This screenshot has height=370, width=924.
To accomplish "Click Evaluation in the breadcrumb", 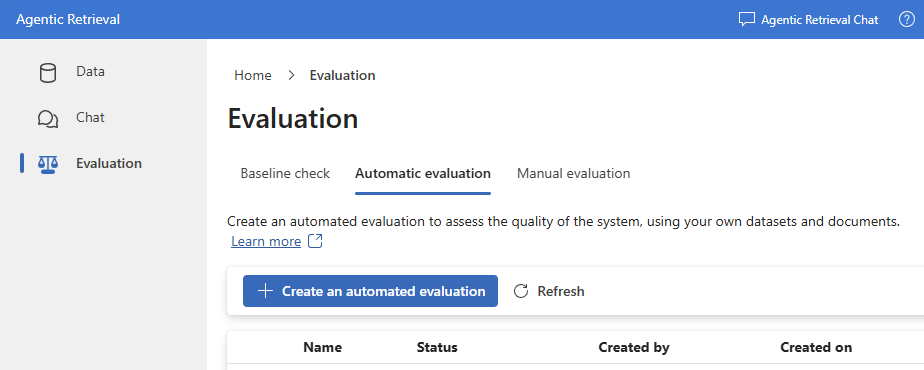I will click(342, 75).
